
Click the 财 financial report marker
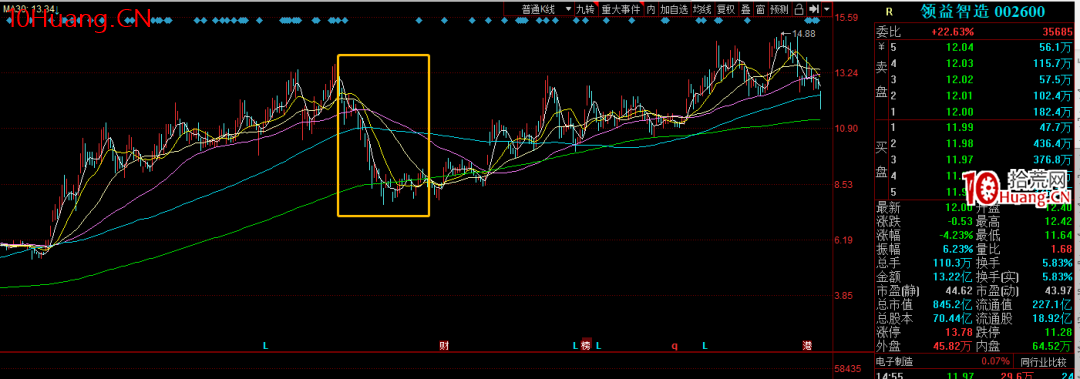click(x=444, y=345)
